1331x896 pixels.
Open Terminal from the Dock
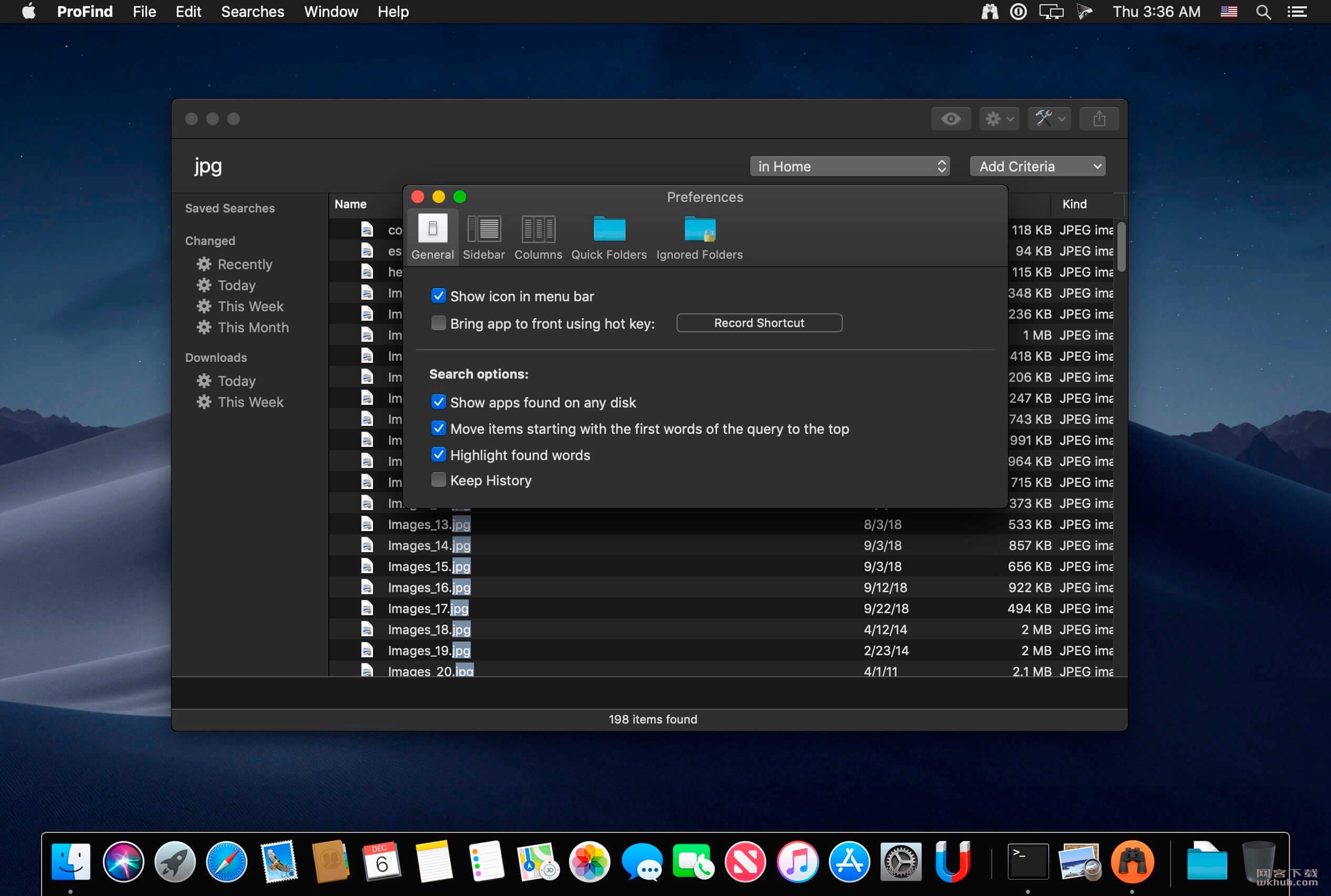1027,861
